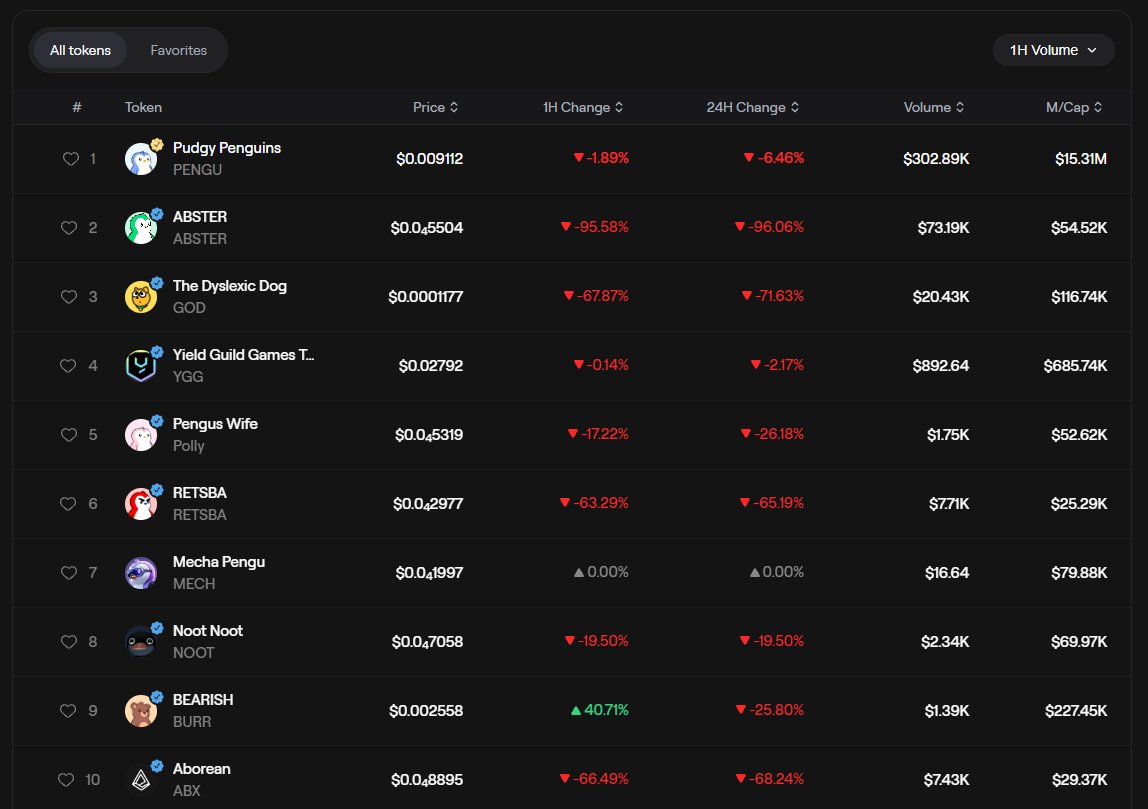1148x809 pixels.
Task: Favorite ABSTER with the heart icon
Action: click(69, 228)
